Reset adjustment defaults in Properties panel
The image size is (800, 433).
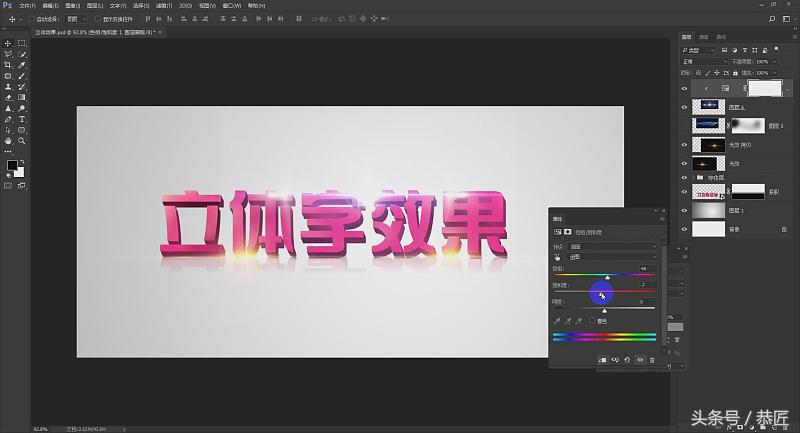627,360
